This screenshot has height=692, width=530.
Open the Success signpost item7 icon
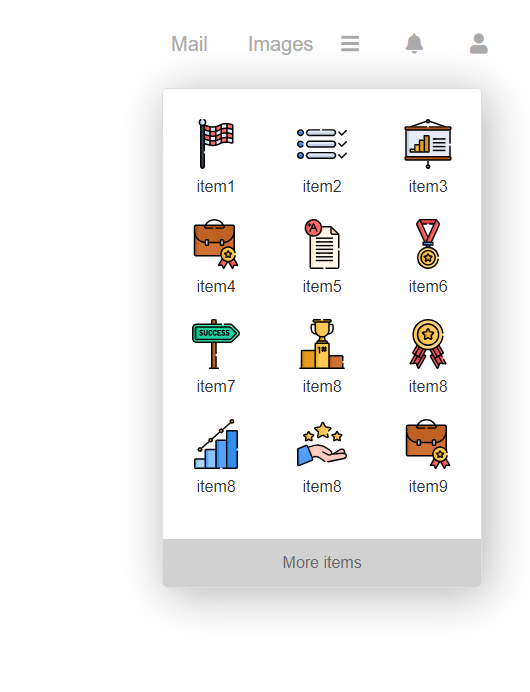pos(216,344)
